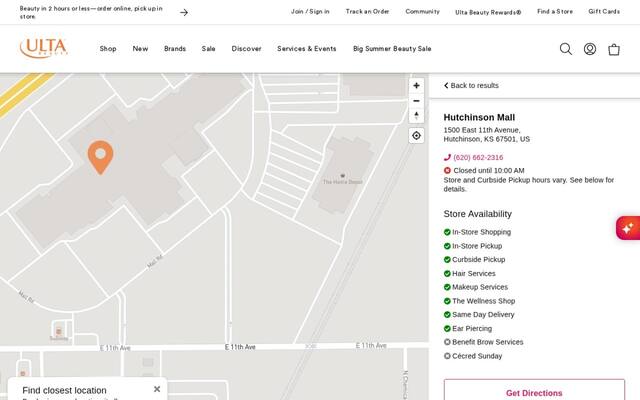Click the phone icon beside store number
Viewport: 640px width, 400px height.
tap(447, 158)
